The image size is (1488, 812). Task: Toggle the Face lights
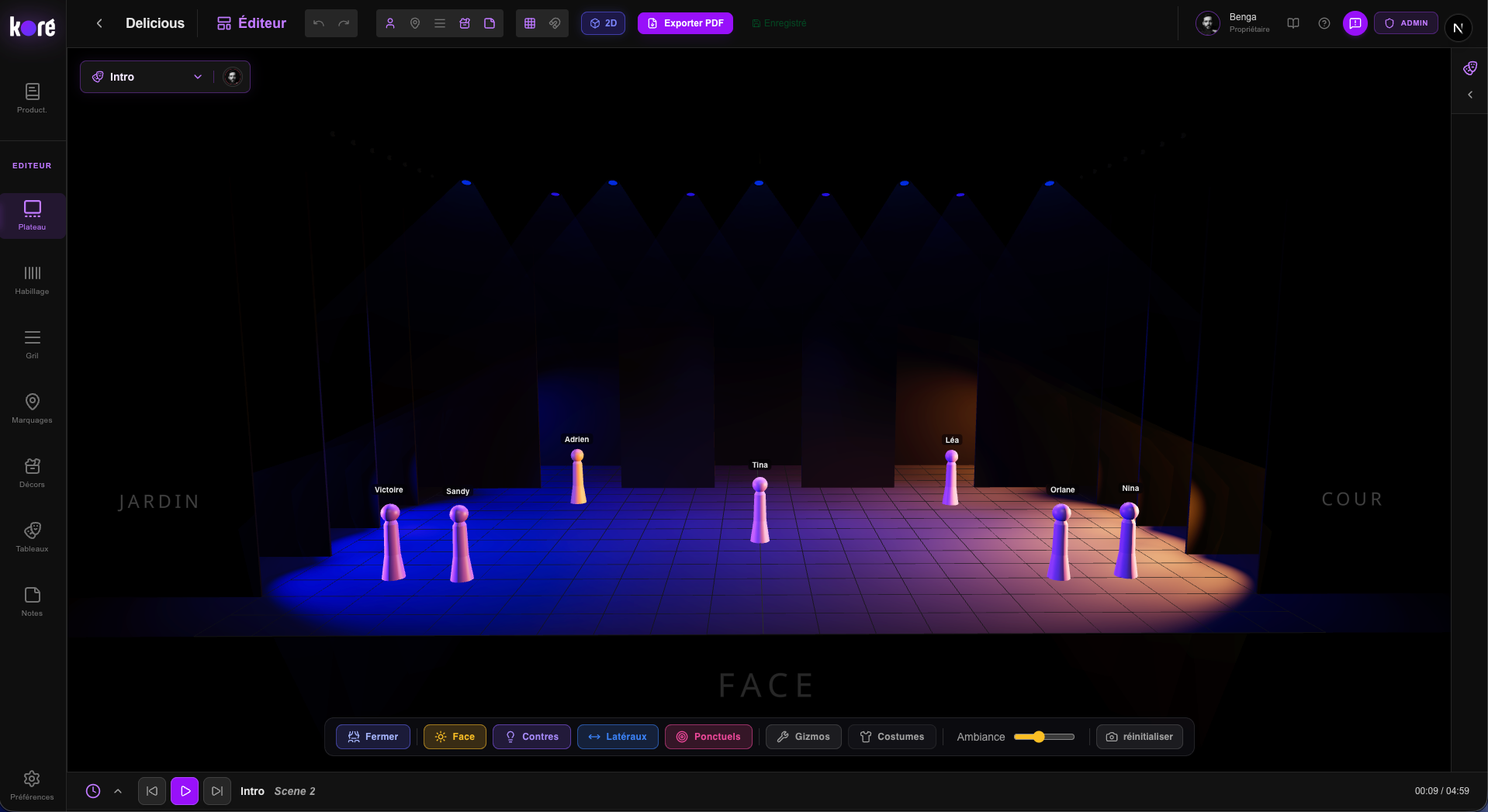(455, 737)
